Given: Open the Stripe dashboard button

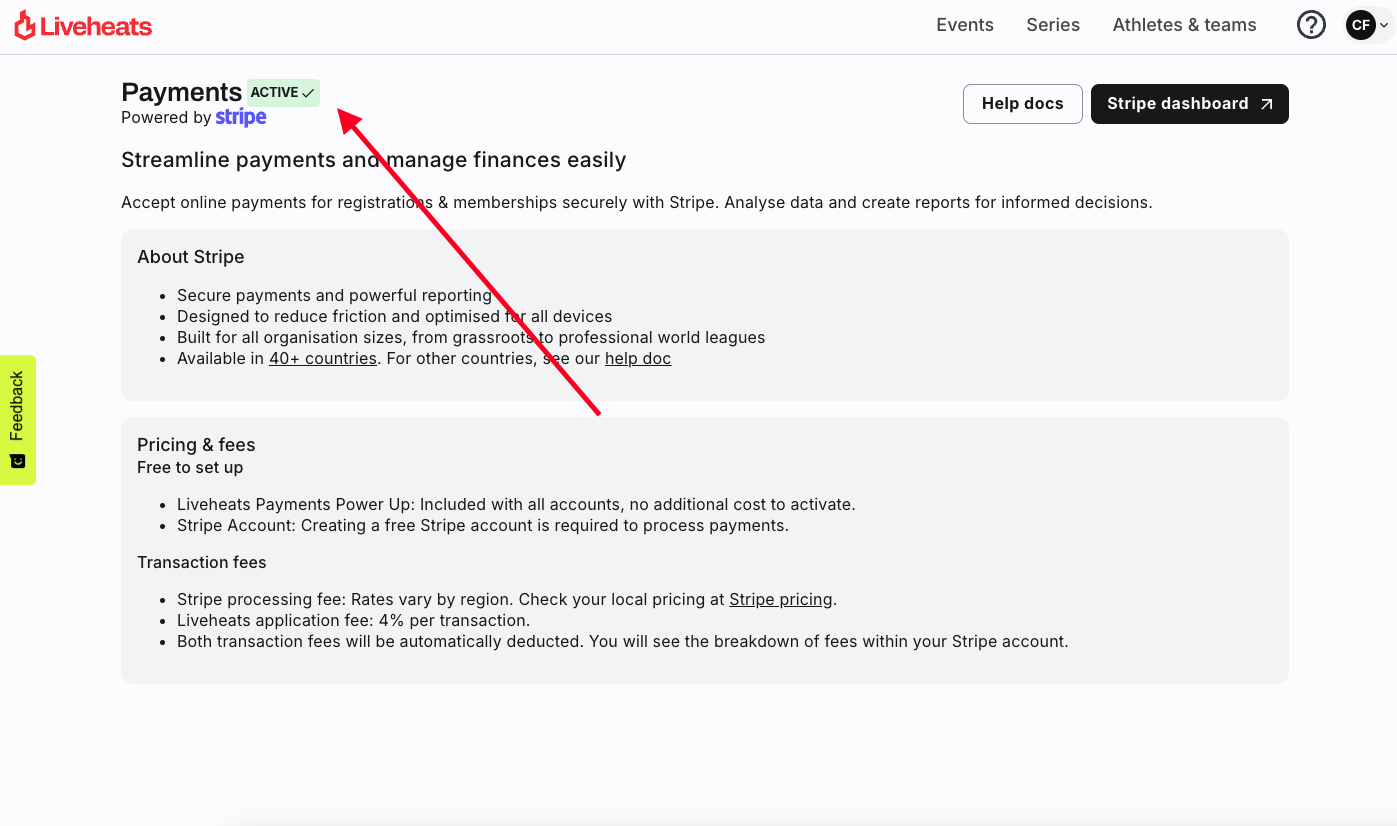Looking at the screenshot, I should [x=1190, y=104].
